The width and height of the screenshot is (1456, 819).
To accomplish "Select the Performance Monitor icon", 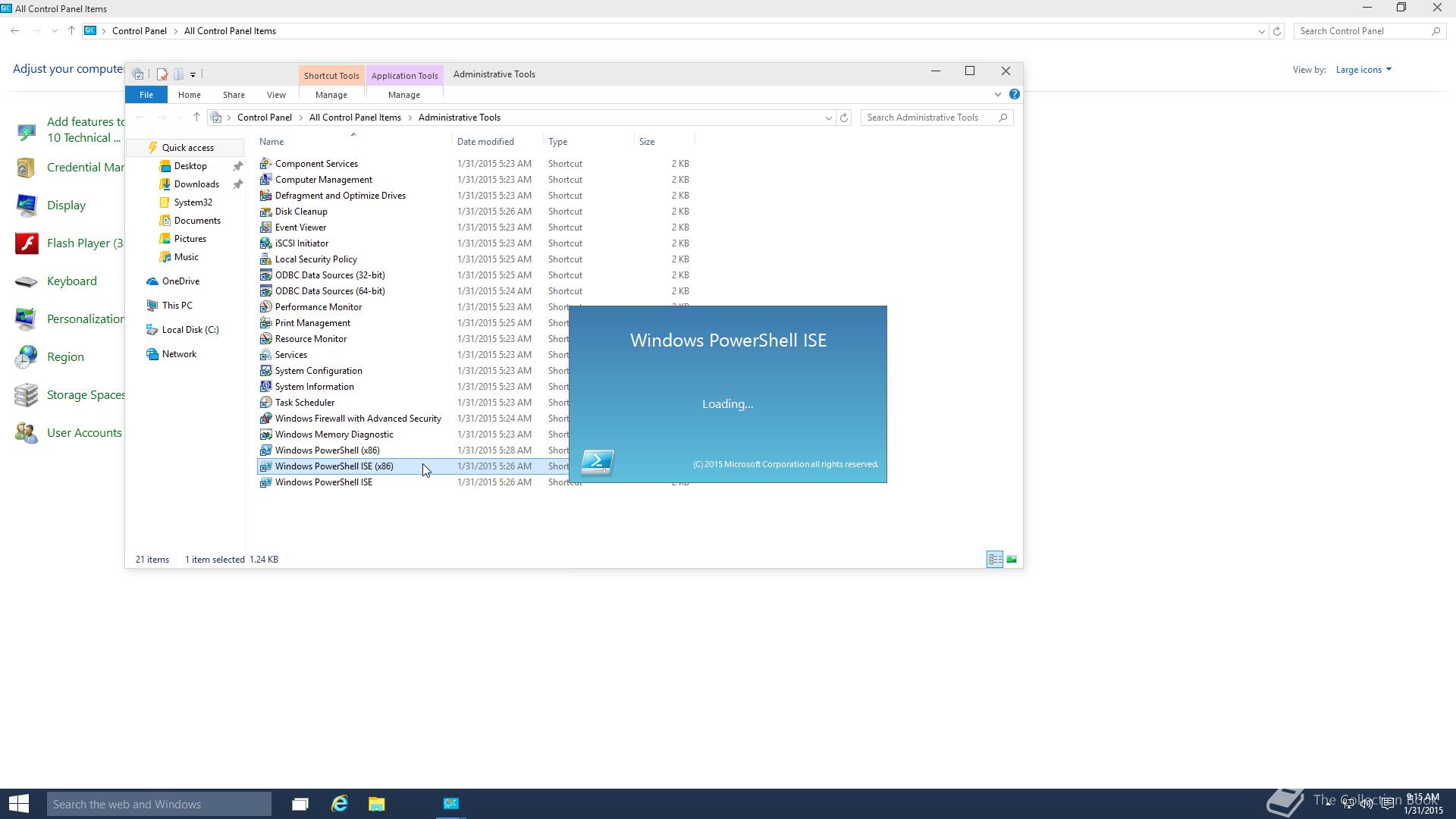I will (265, 307).
